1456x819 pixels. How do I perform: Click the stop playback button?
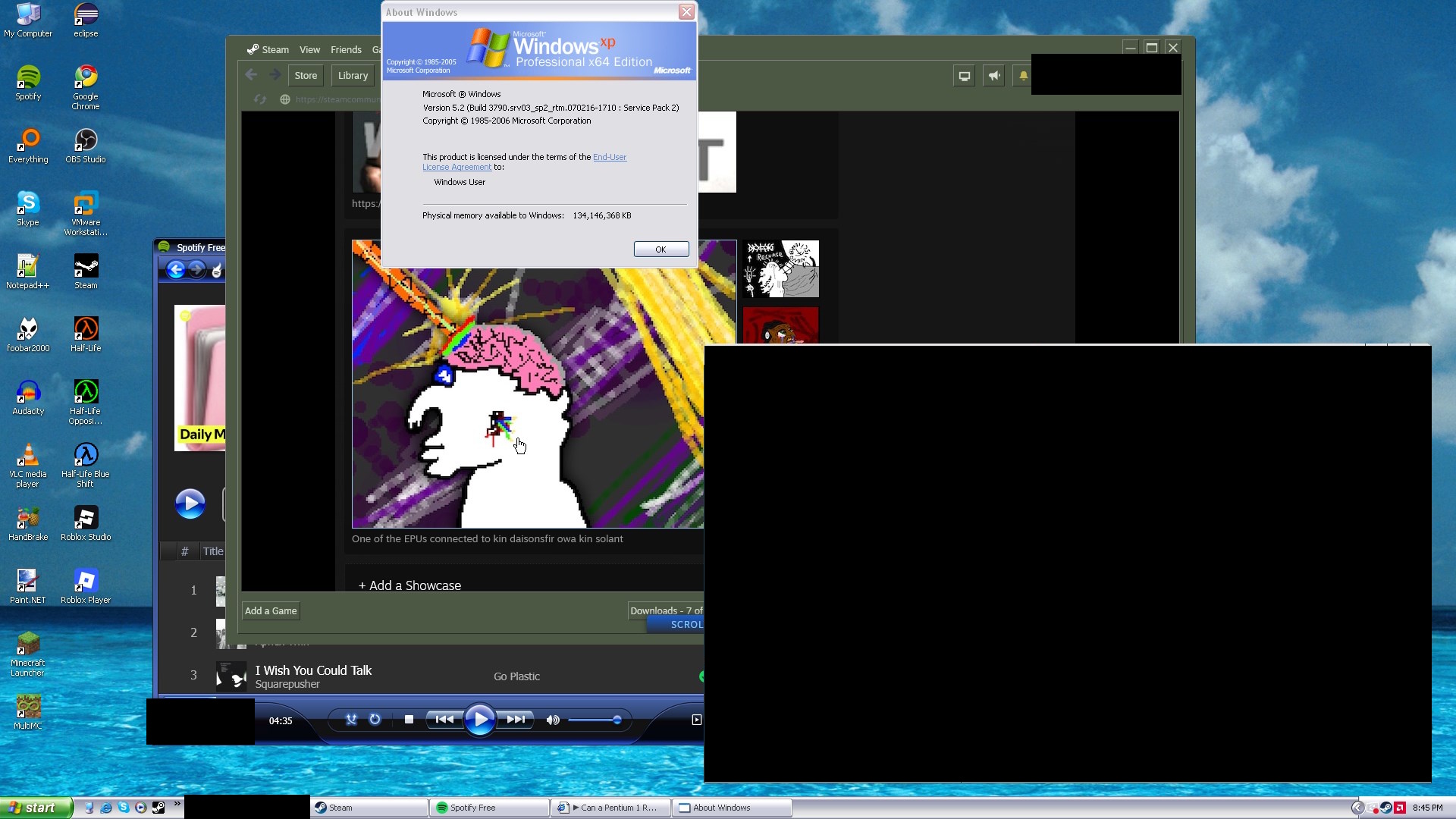(x=409, y=720)
